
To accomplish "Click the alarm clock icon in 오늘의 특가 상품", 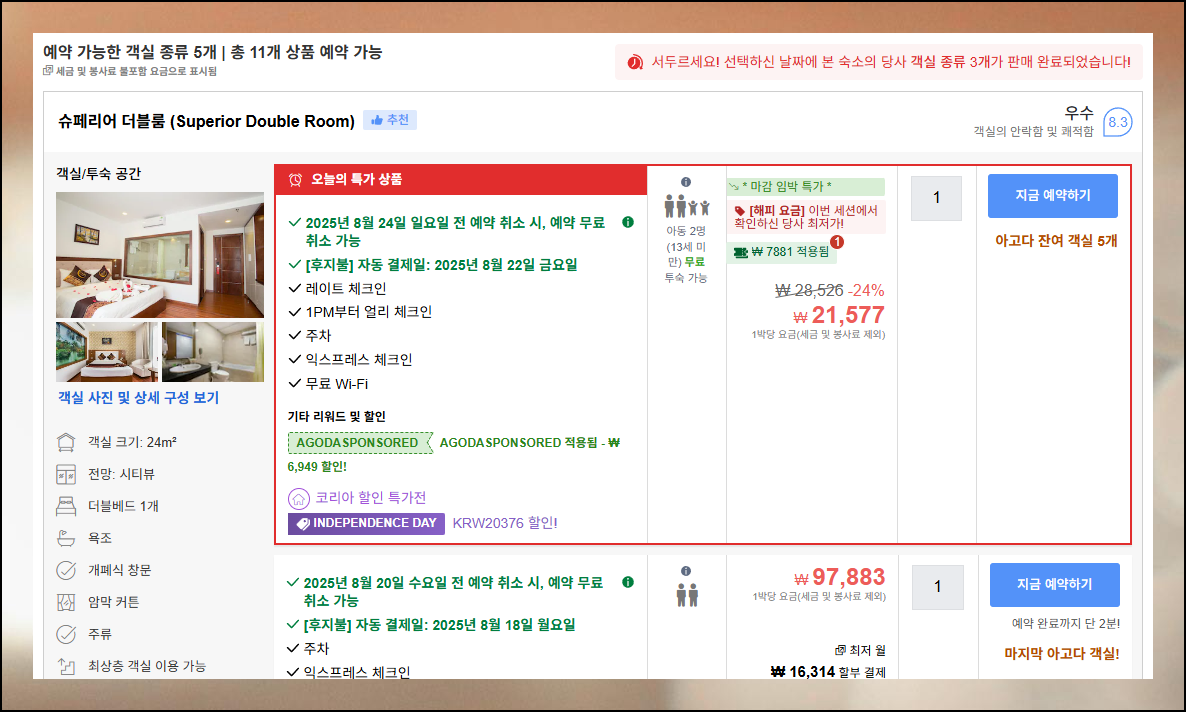I will coord(296,179).
